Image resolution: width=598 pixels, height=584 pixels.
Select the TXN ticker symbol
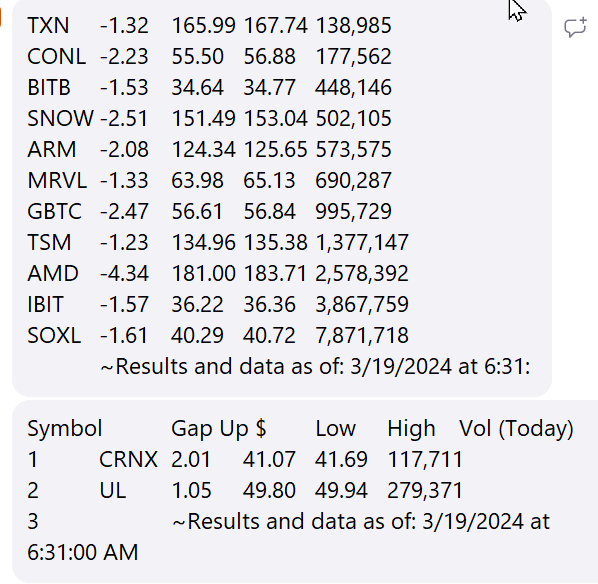tap(48, 26)
